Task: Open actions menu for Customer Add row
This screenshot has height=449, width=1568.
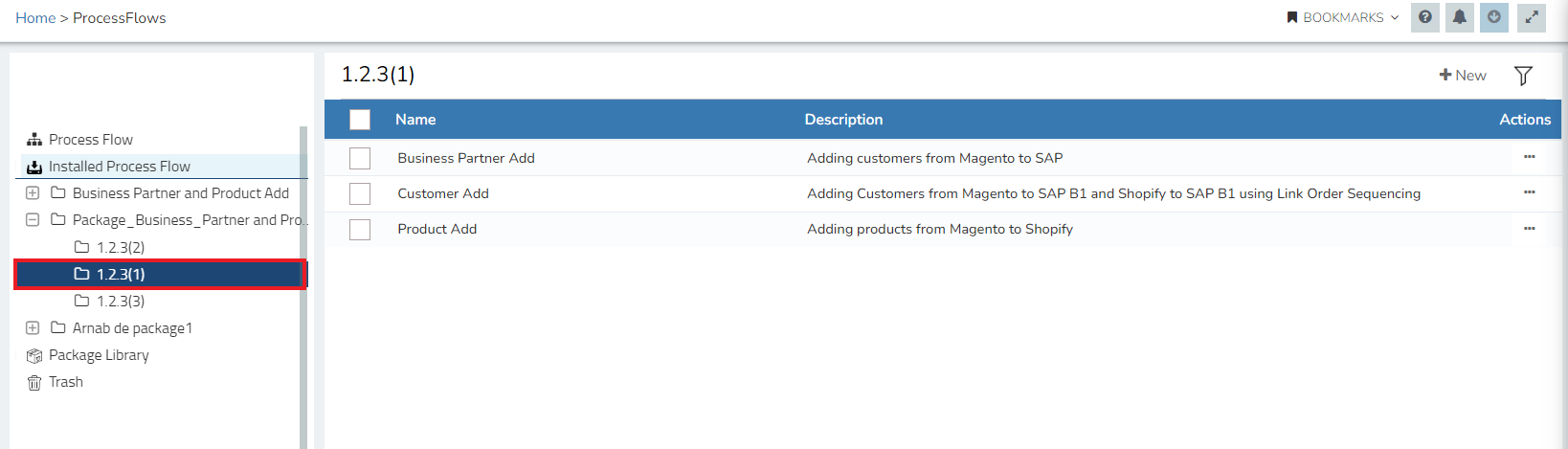Action: click(1529, 192)
